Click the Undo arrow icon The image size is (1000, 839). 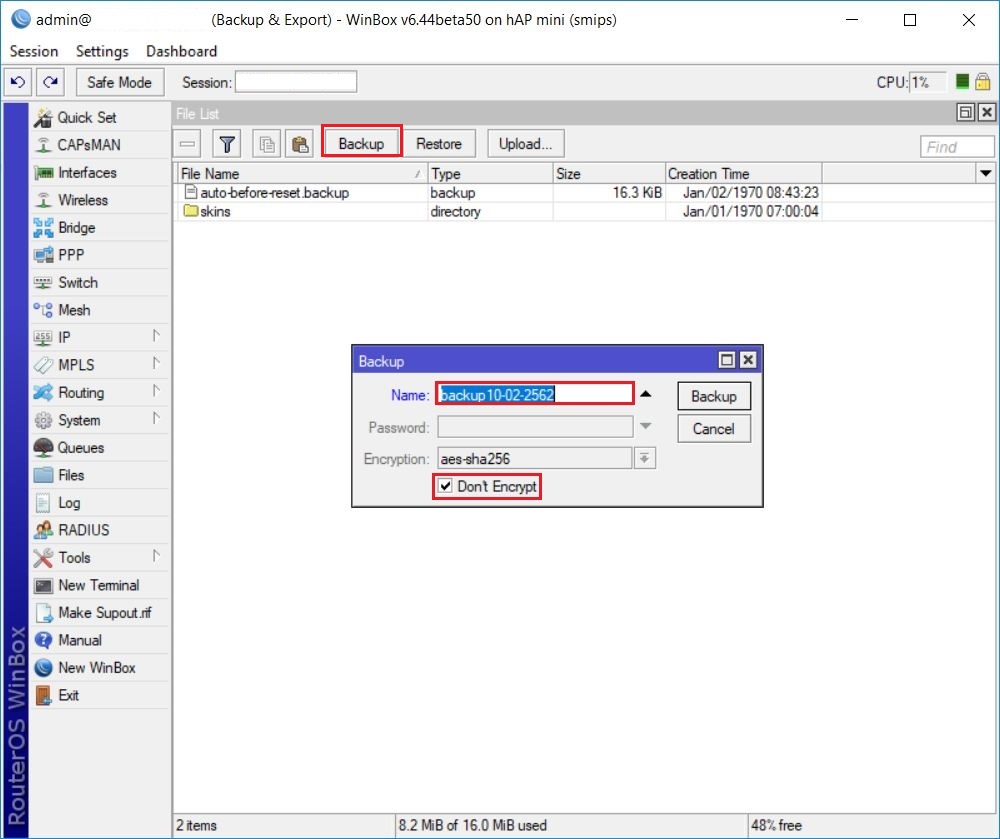click(x=17, y=81)
